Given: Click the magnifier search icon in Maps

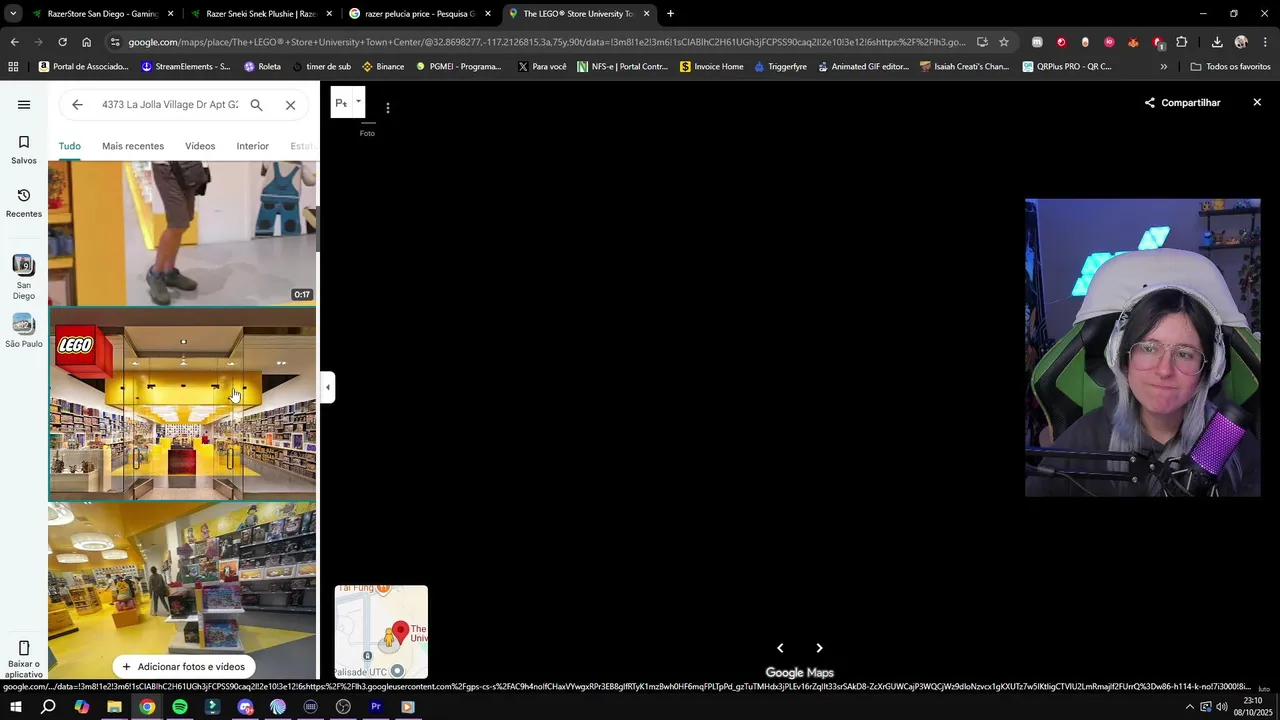Looking at the screenshot, I should pyautogui.click(x=256, y=104).
